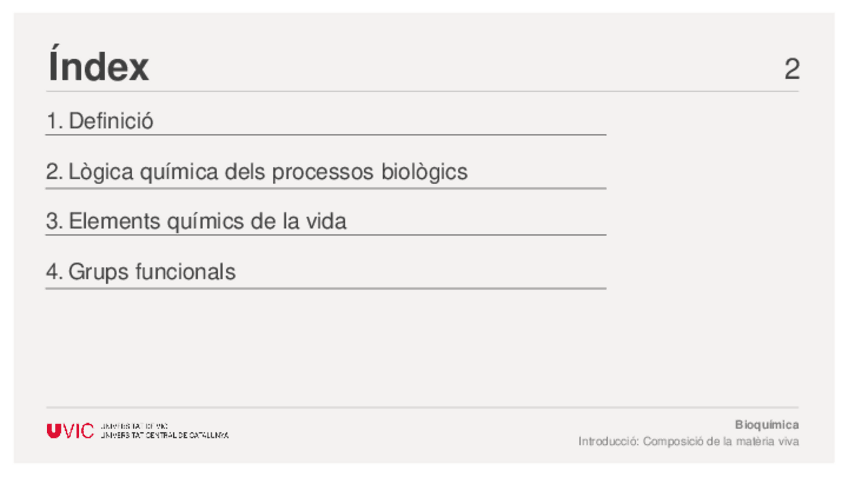Click the black VIC letters in logo
Viewport: 848px width, 477px height.
pyautogui.click(x=78, y=431)
